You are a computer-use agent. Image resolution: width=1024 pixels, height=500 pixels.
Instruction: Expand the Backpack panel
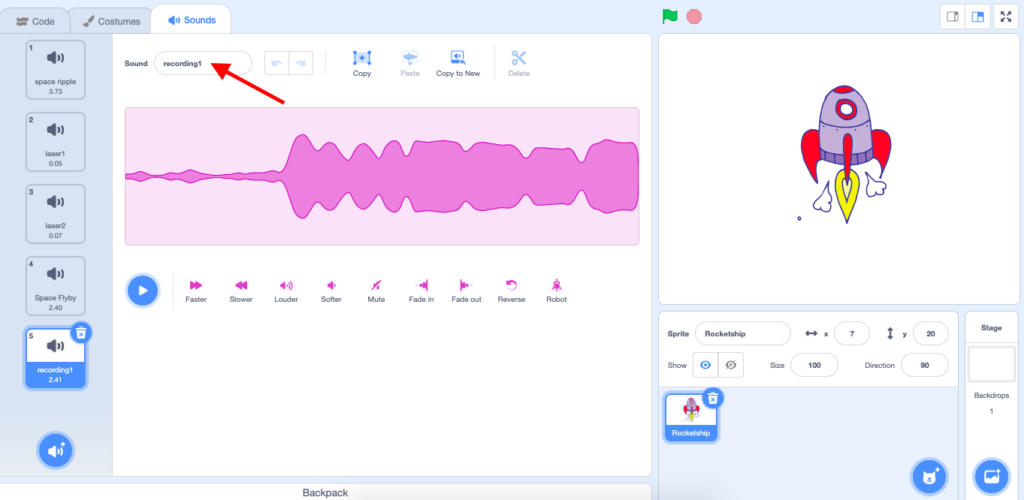[x=325, y=492]
